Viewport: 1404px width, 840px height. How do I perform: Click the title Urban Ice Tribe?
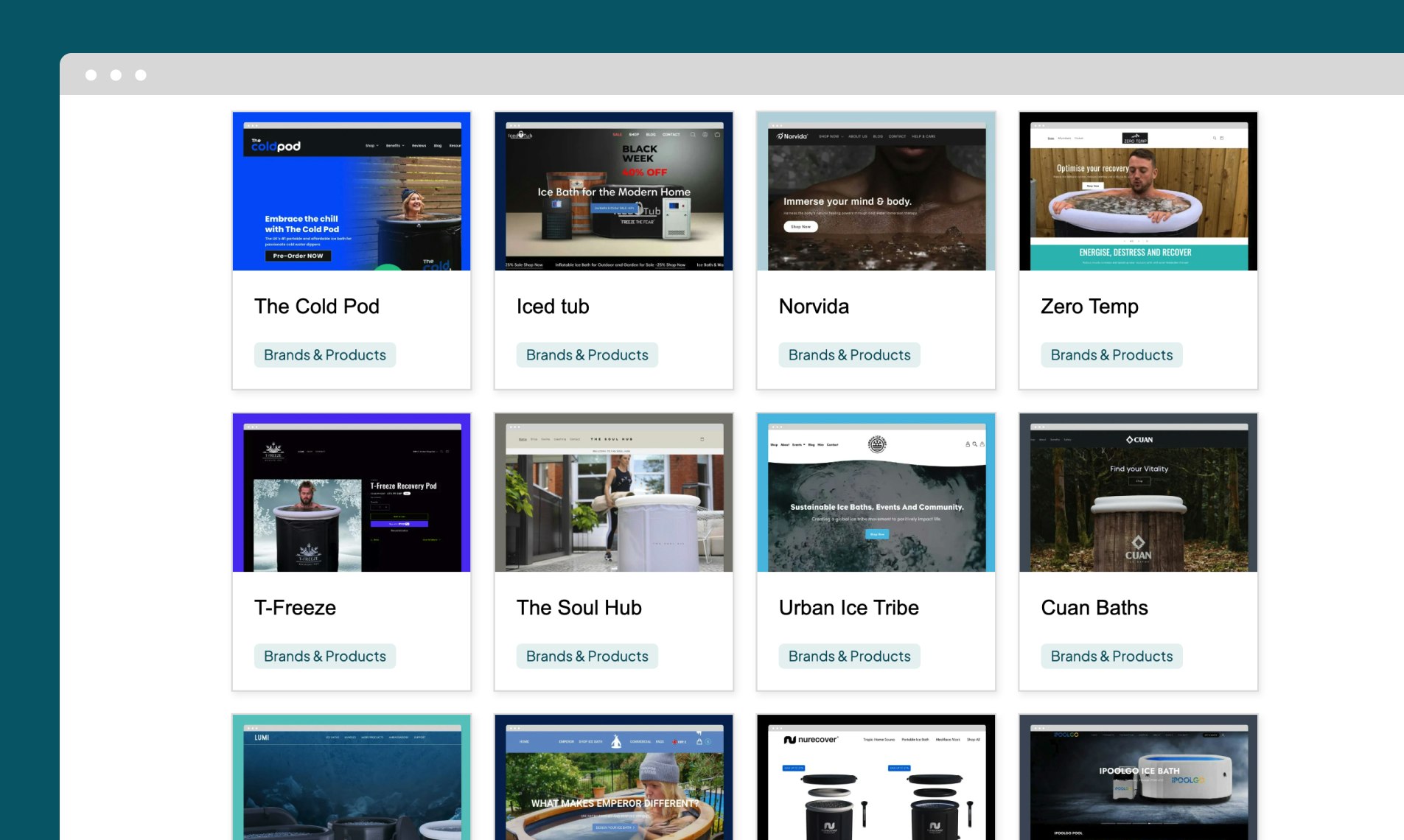(x=848, y=608)
